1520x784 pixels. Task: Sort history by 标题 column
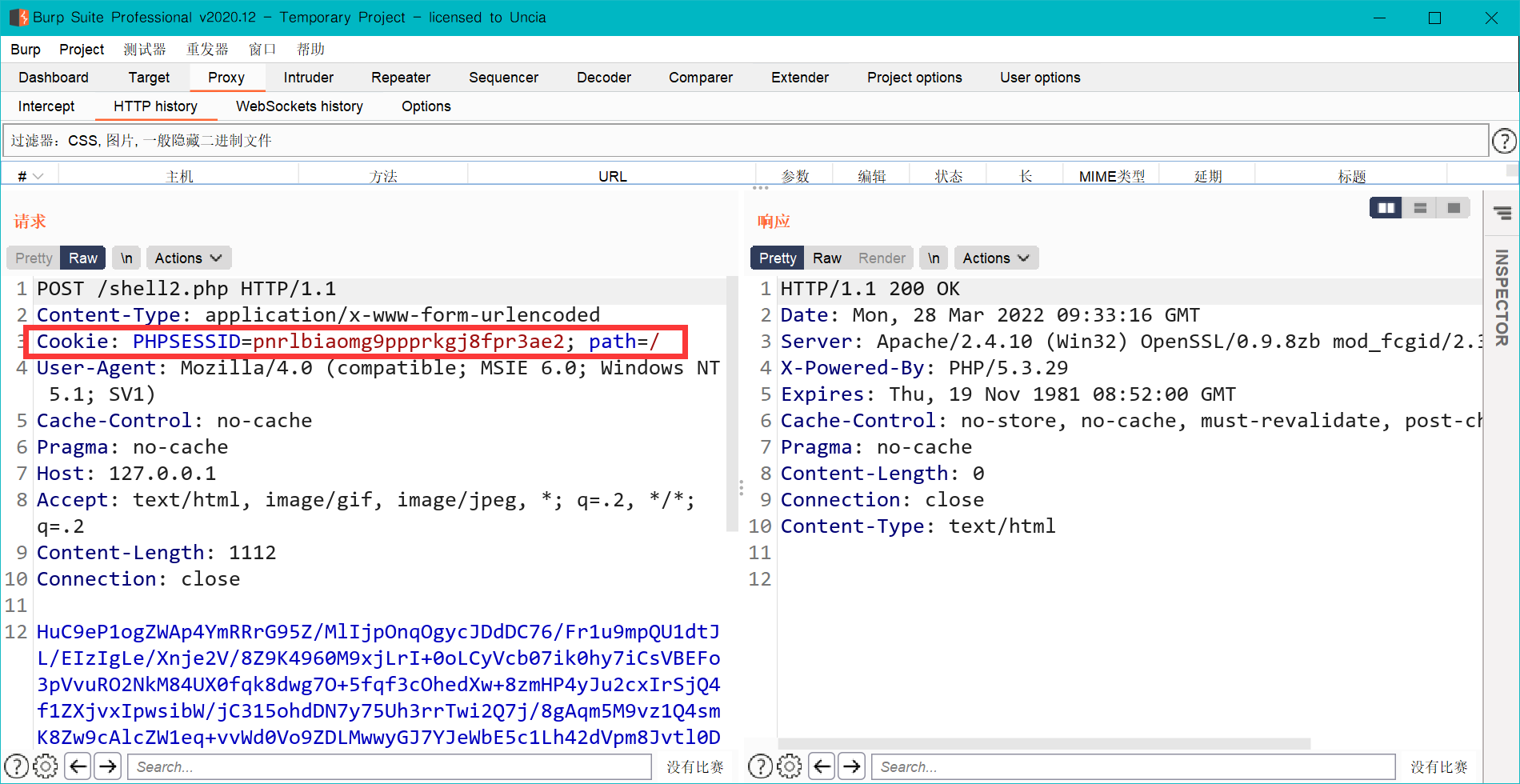click(x=1352, y=176)
